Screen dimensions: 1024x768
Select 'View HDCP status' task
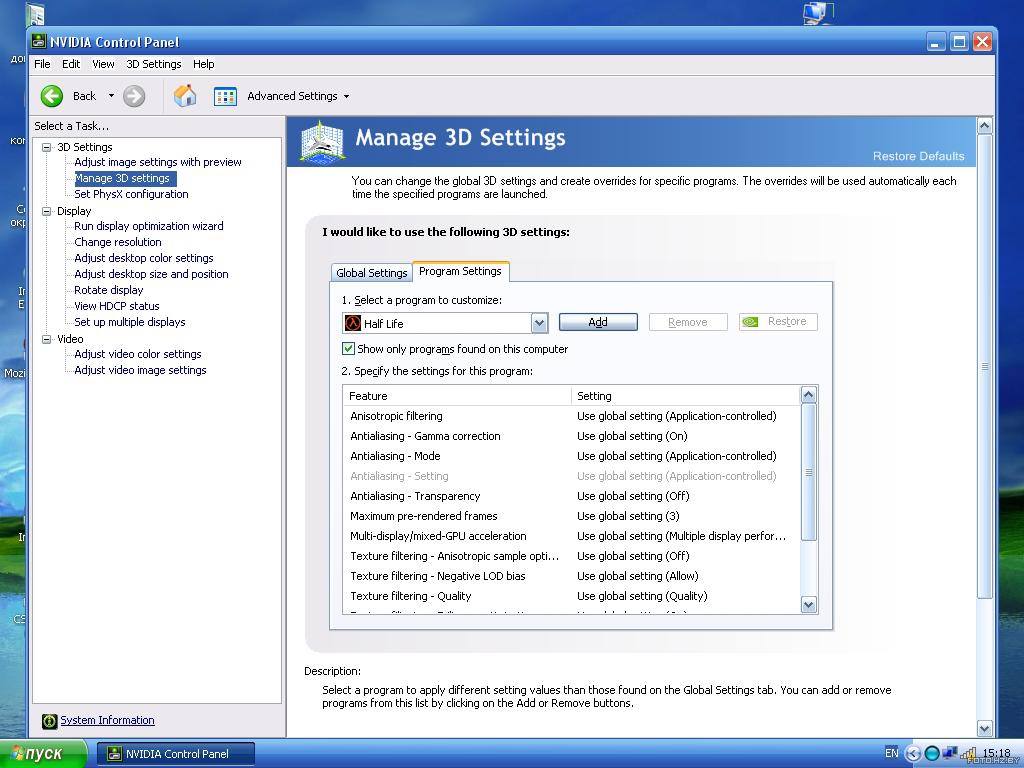tap(117, 306)
